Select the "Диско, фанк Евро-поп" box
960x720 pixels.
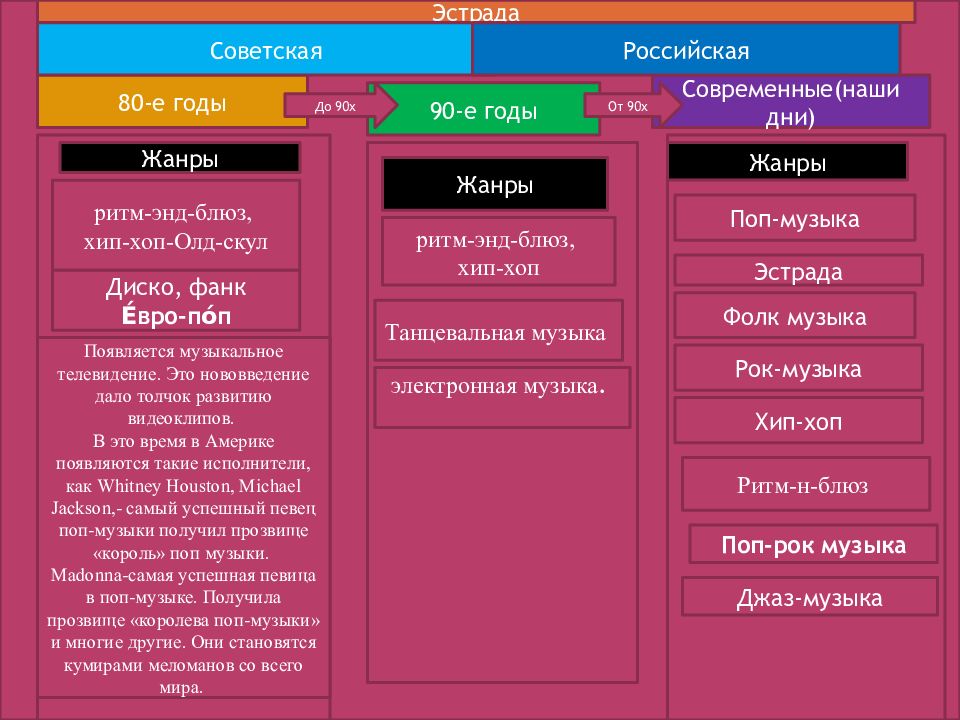coord(176,301)
